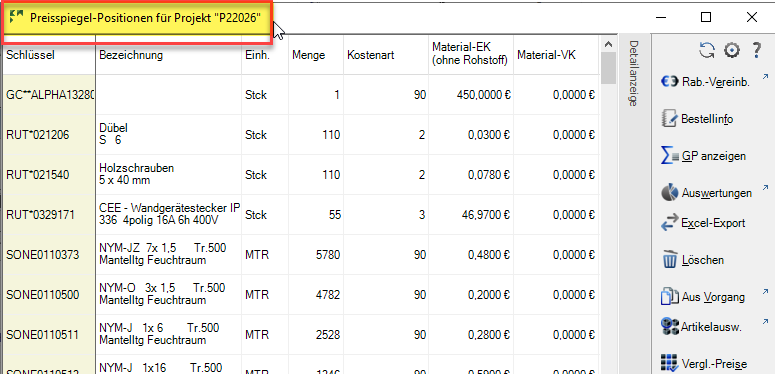Select key cell RUT*021206
The width and height of the screenshot is (775, 374).
[49, 135]
